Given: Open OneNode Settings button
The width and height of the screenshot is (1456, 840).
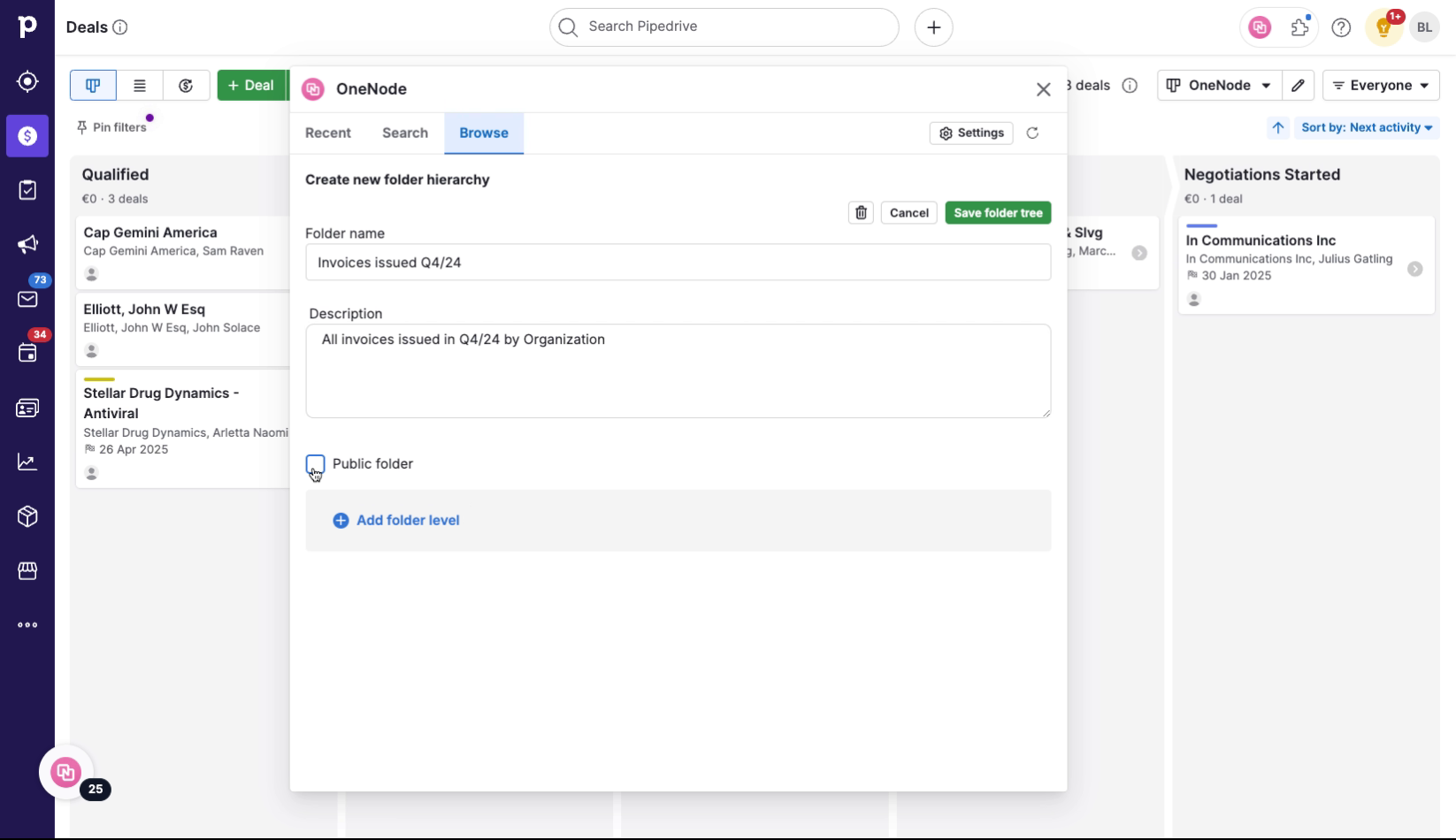Looking at the screenshot, I should point(971,134).
